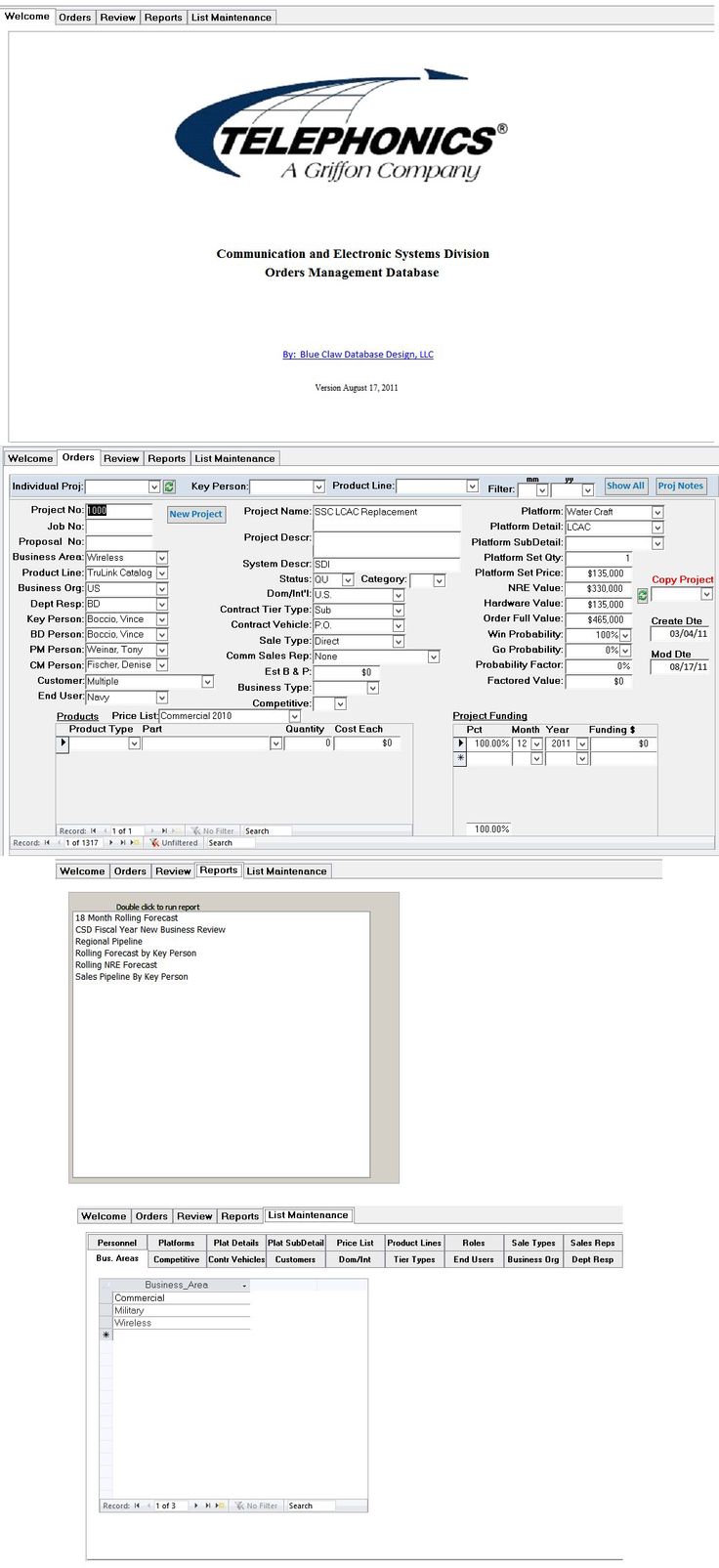Open the Blue Claw Database Design, LLC link
This screenshot has height=1568, width=719.
pyautogui.click(x=358, y=355)
